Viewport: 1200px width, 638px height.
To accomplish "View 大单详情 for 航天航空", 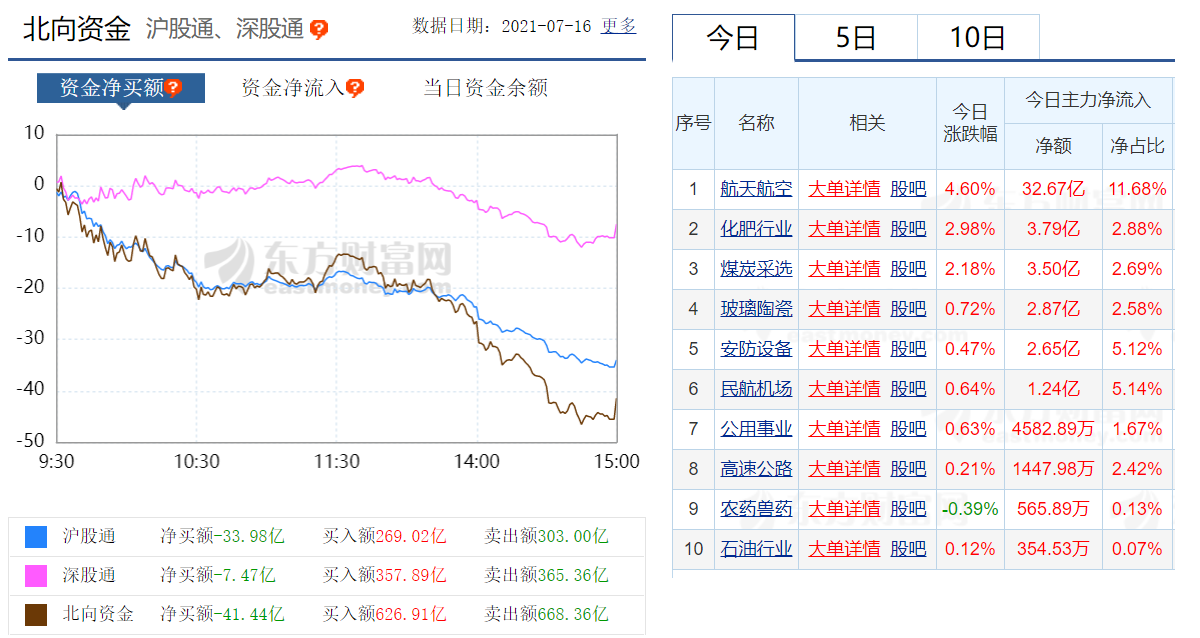I will pyautogui.click(x=844, y=188).
